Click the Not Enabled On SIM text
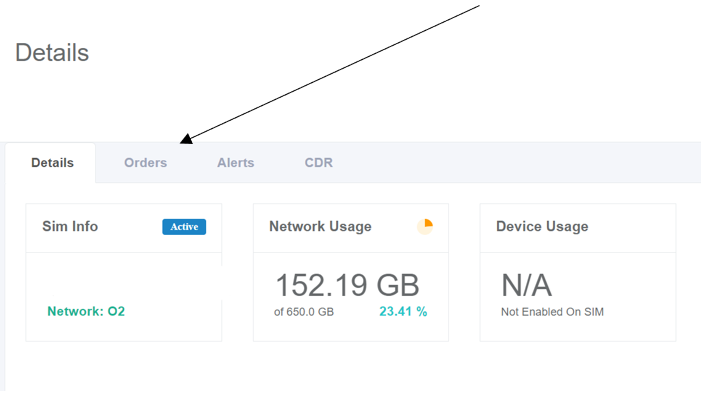 [552, 312]
